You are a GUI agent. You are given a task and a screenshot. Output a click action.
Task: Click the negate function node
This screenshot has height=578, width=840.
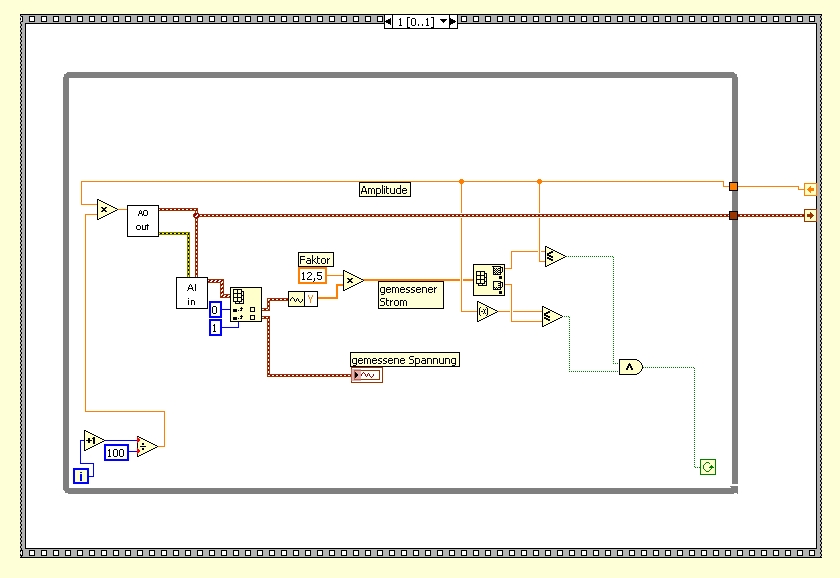(x=487, y=311)
